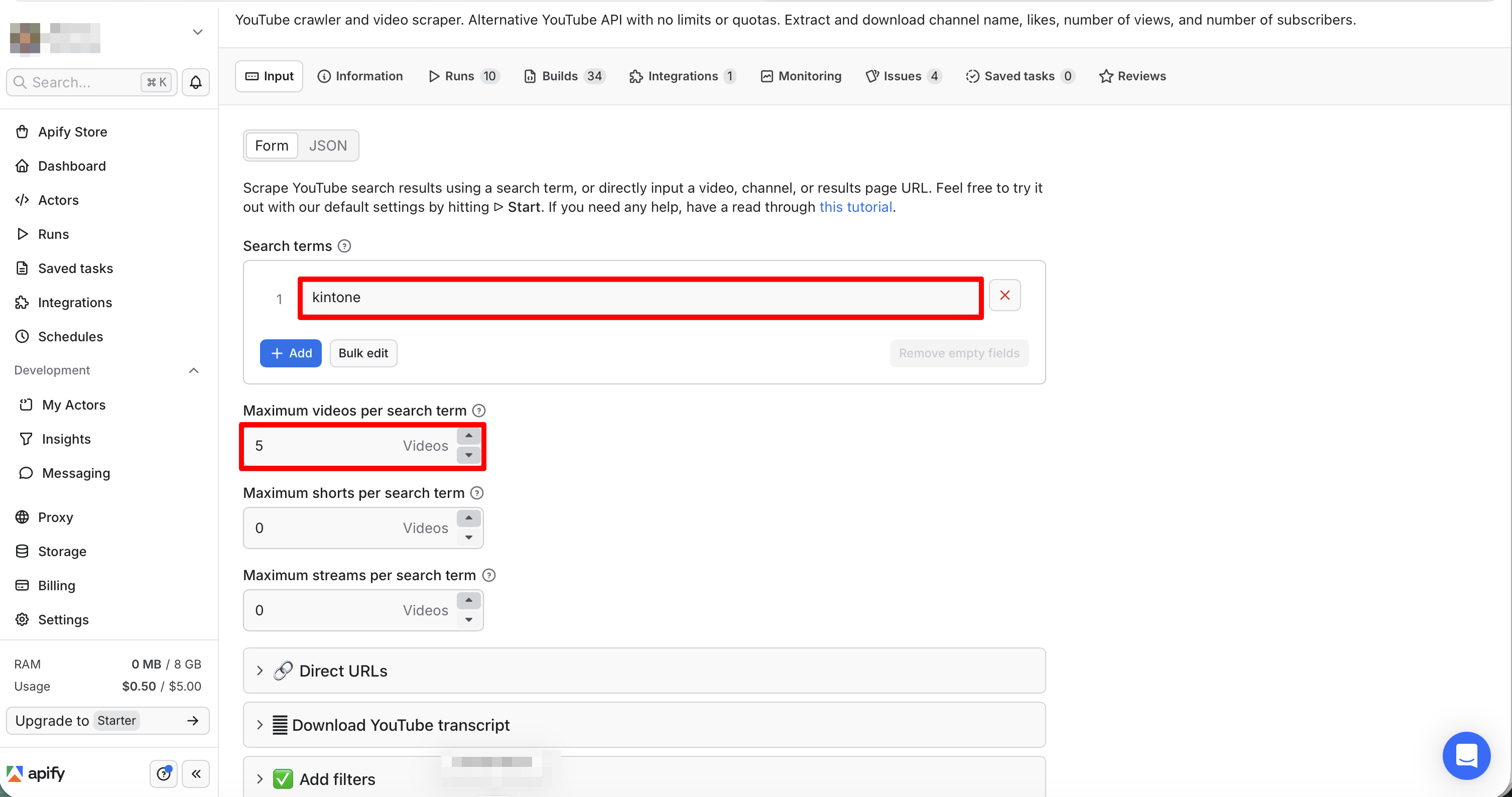Screen dimensions: 1512x797
Task: Click Add search term button
Action: [291, 353]
